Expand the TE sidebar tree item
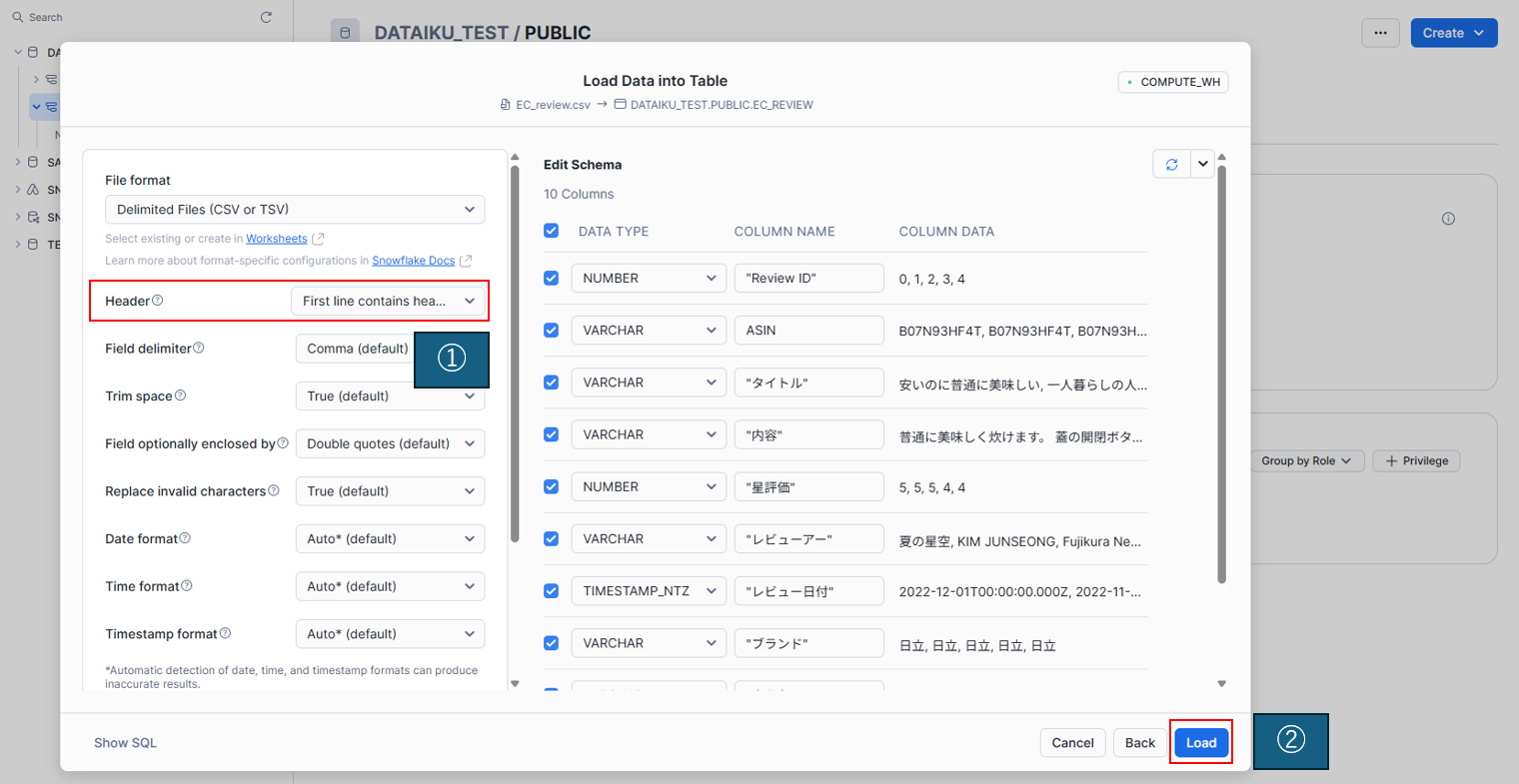Image resolution: width=1519 pixels, height=784 pixels. click(18, 244)
